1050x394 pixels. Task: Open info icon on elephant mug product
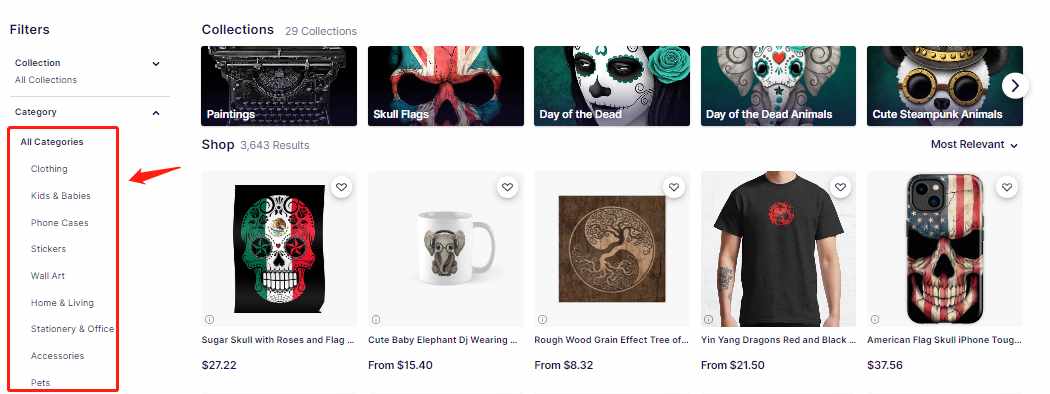pyautogui.click(x=376, y=319)
